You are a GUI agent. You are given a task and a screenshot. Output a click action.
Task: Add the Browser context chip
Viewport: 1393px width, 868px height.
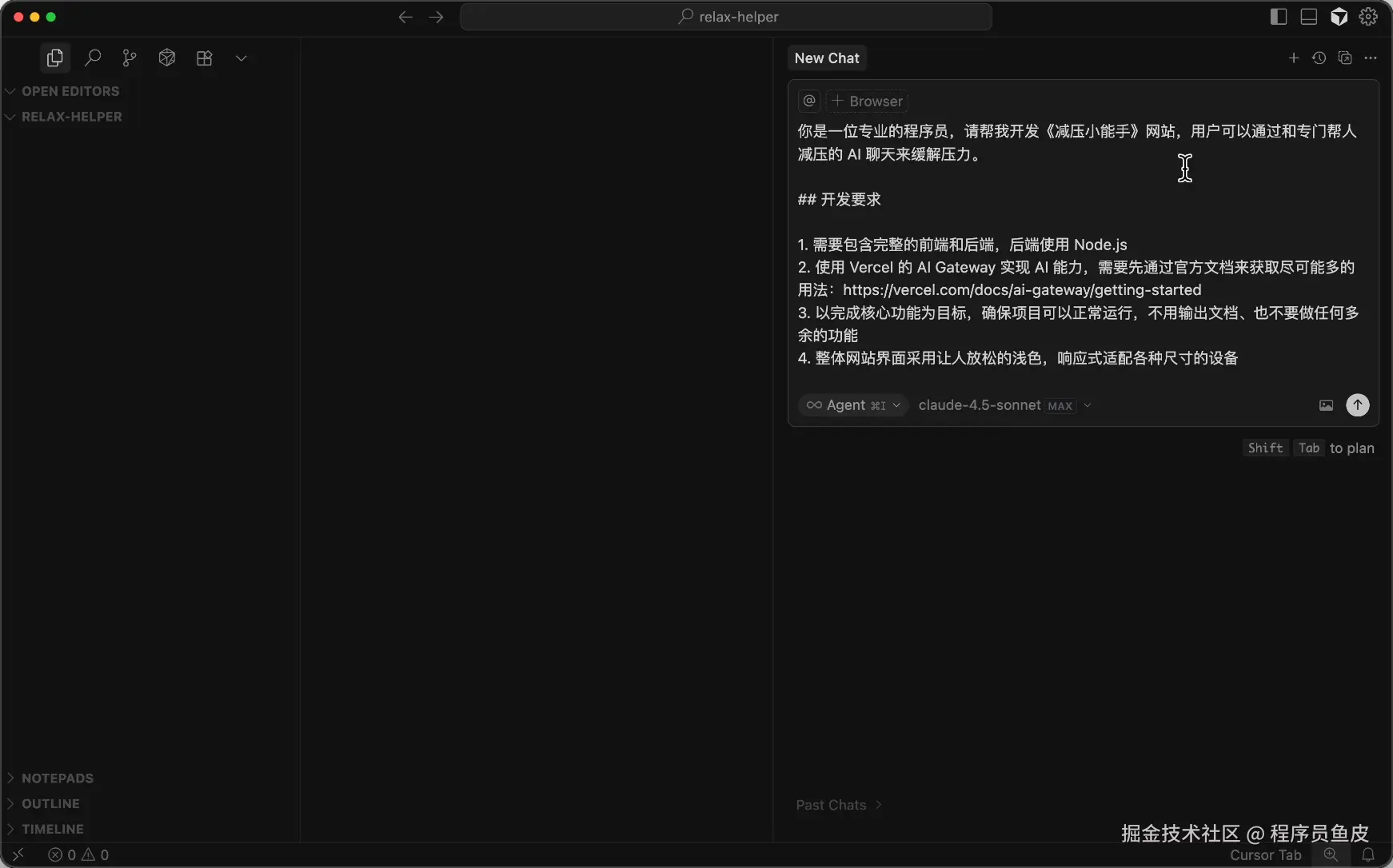point(867,102)
